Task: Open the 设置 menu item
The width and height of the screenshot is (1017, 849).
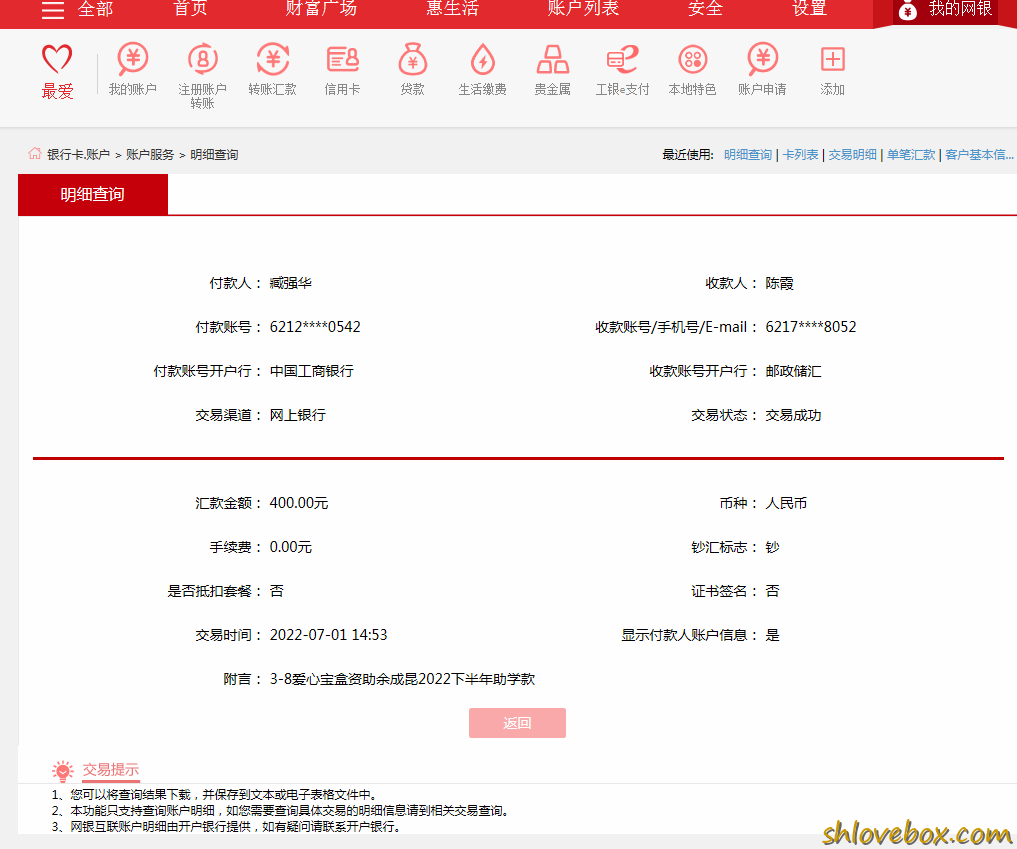Action: click(x=809, y=8)
